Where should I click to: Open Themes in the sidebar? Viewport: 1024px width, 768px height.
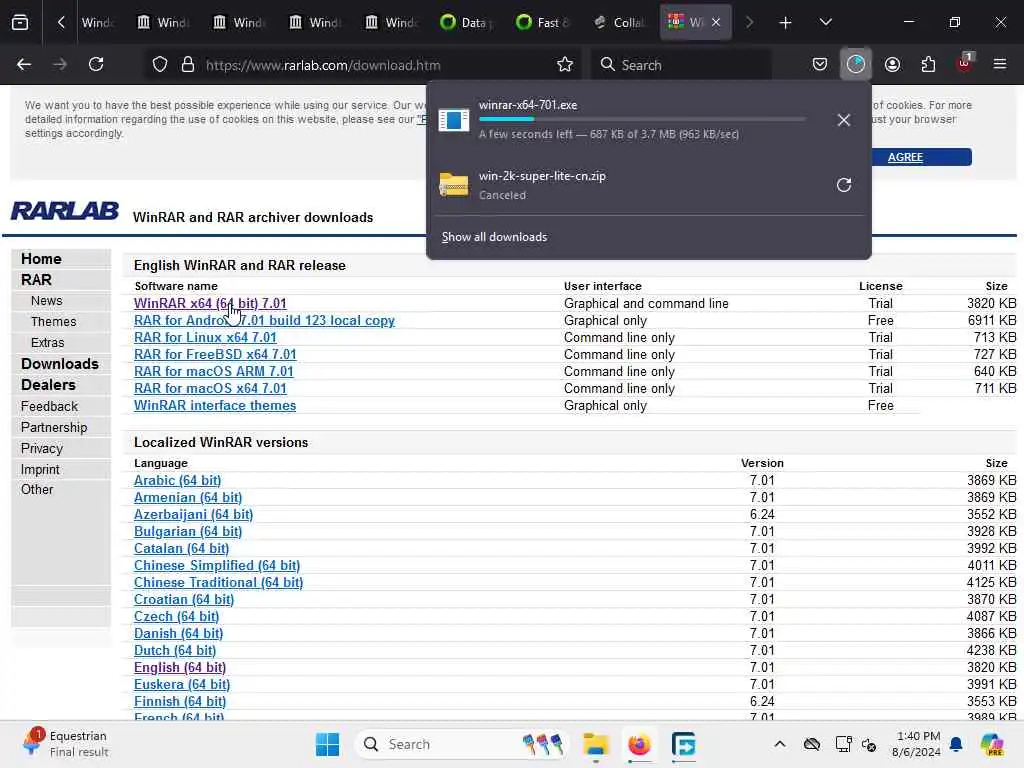click(x=54, y=321)
